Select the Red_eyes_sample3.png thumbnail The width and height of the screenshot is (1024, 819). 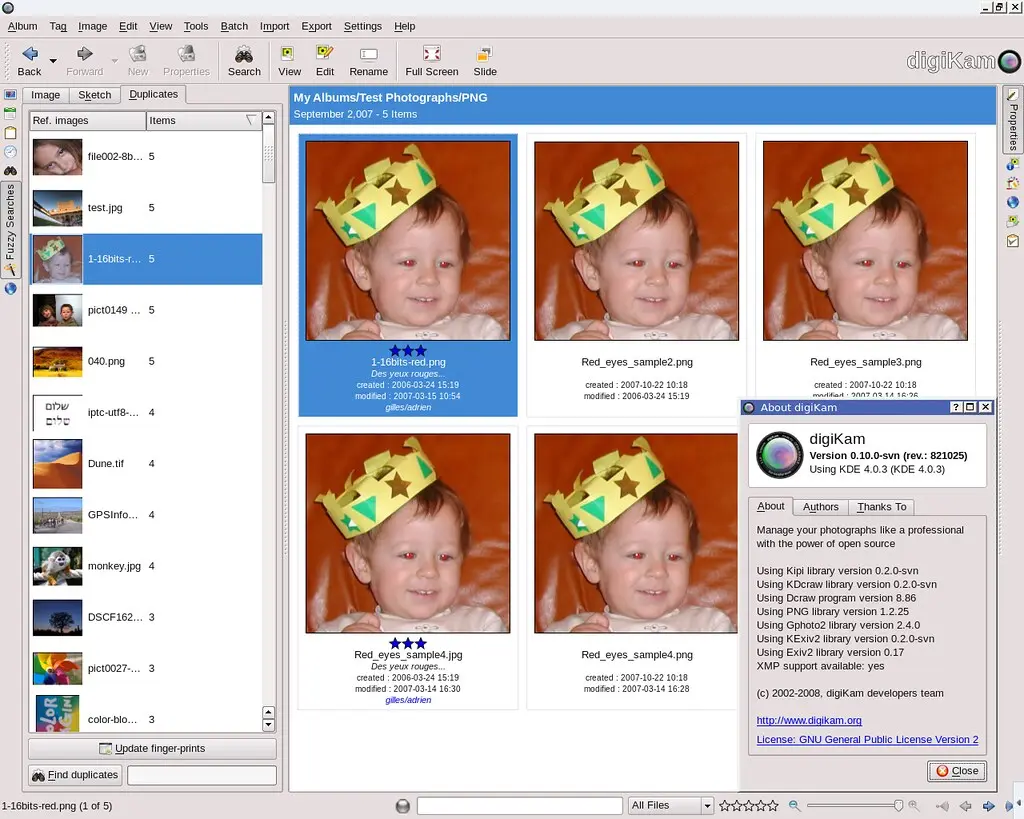865,241
